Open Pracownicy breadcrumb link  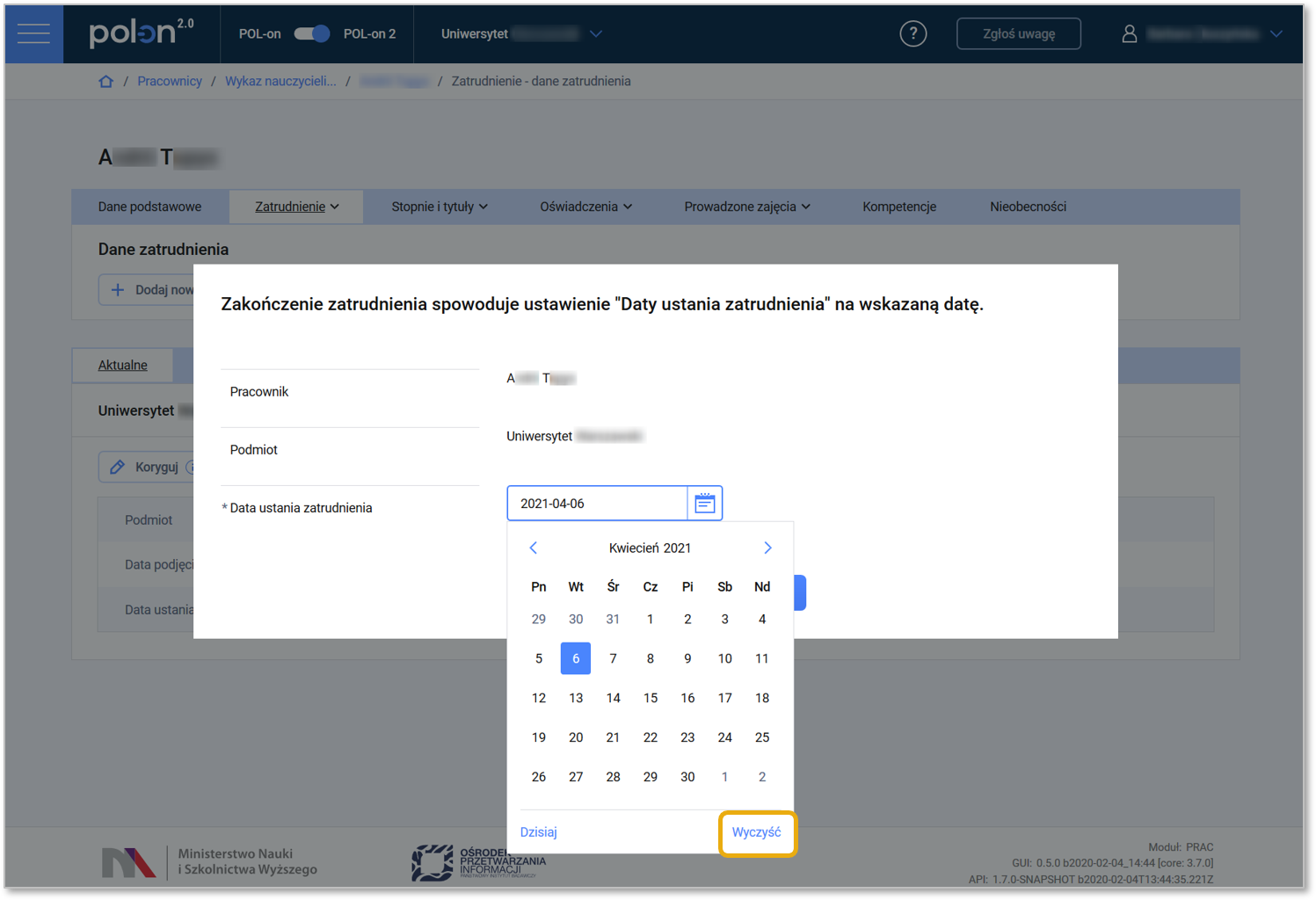(x=170, y=81)
